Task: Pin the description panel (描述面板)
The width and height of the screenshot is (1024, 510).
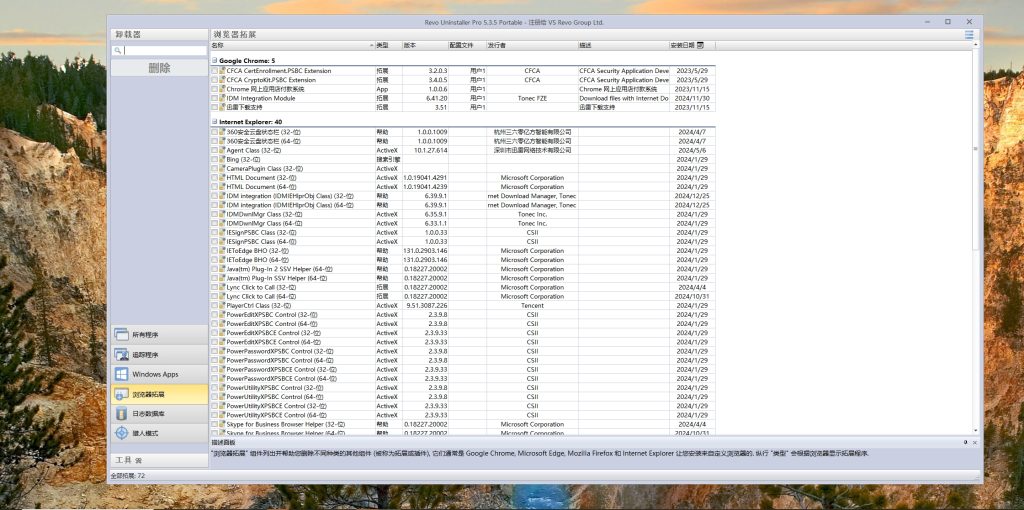Action: click(x=965, y=443)
